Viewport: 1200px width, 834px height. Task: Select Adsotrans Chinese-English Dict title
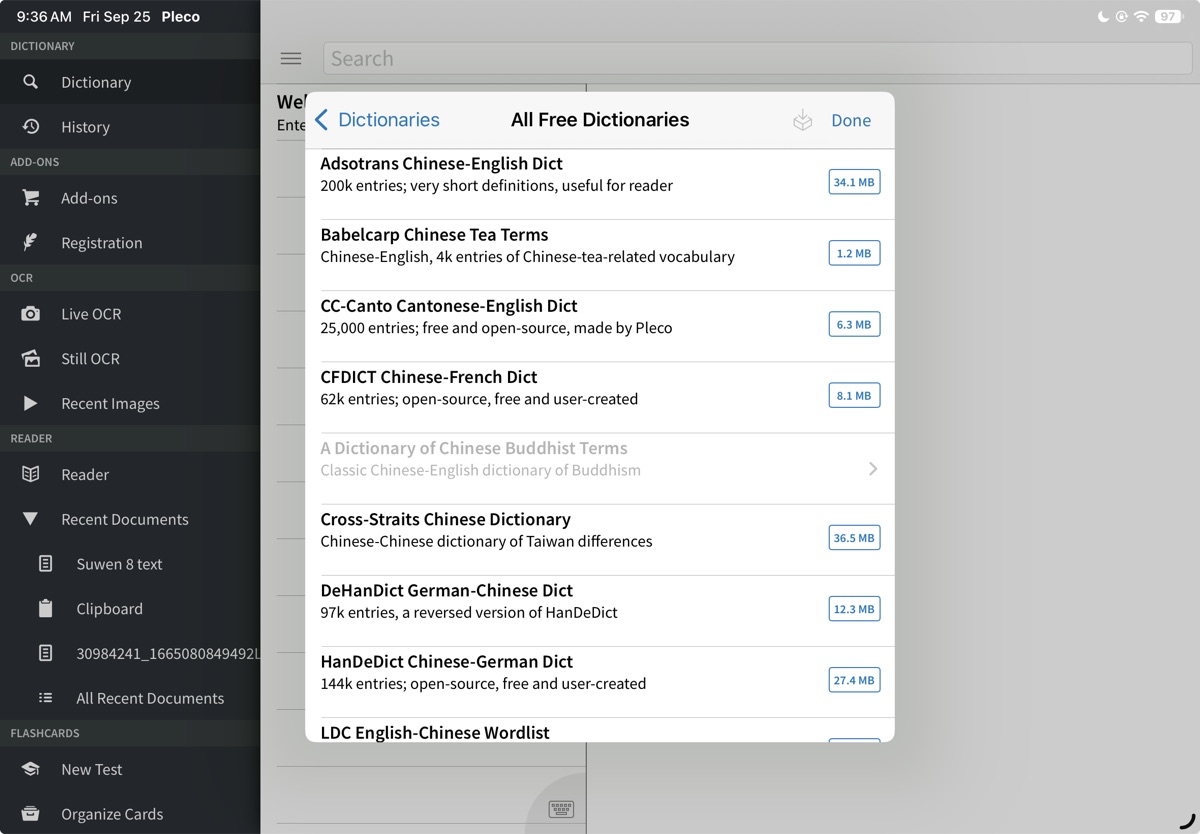click(x=441, y=163)
